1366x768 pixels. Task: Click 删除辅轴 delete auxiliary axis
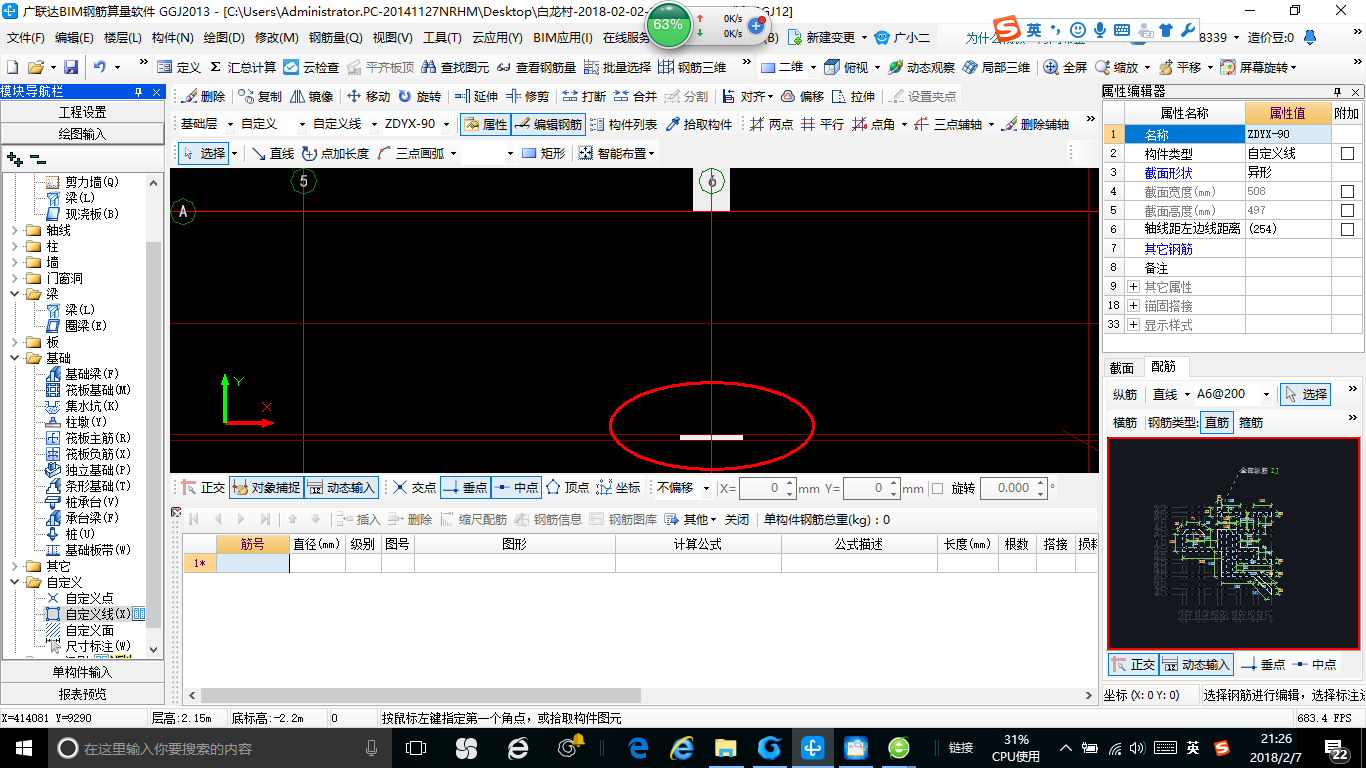click(1035, 125)
